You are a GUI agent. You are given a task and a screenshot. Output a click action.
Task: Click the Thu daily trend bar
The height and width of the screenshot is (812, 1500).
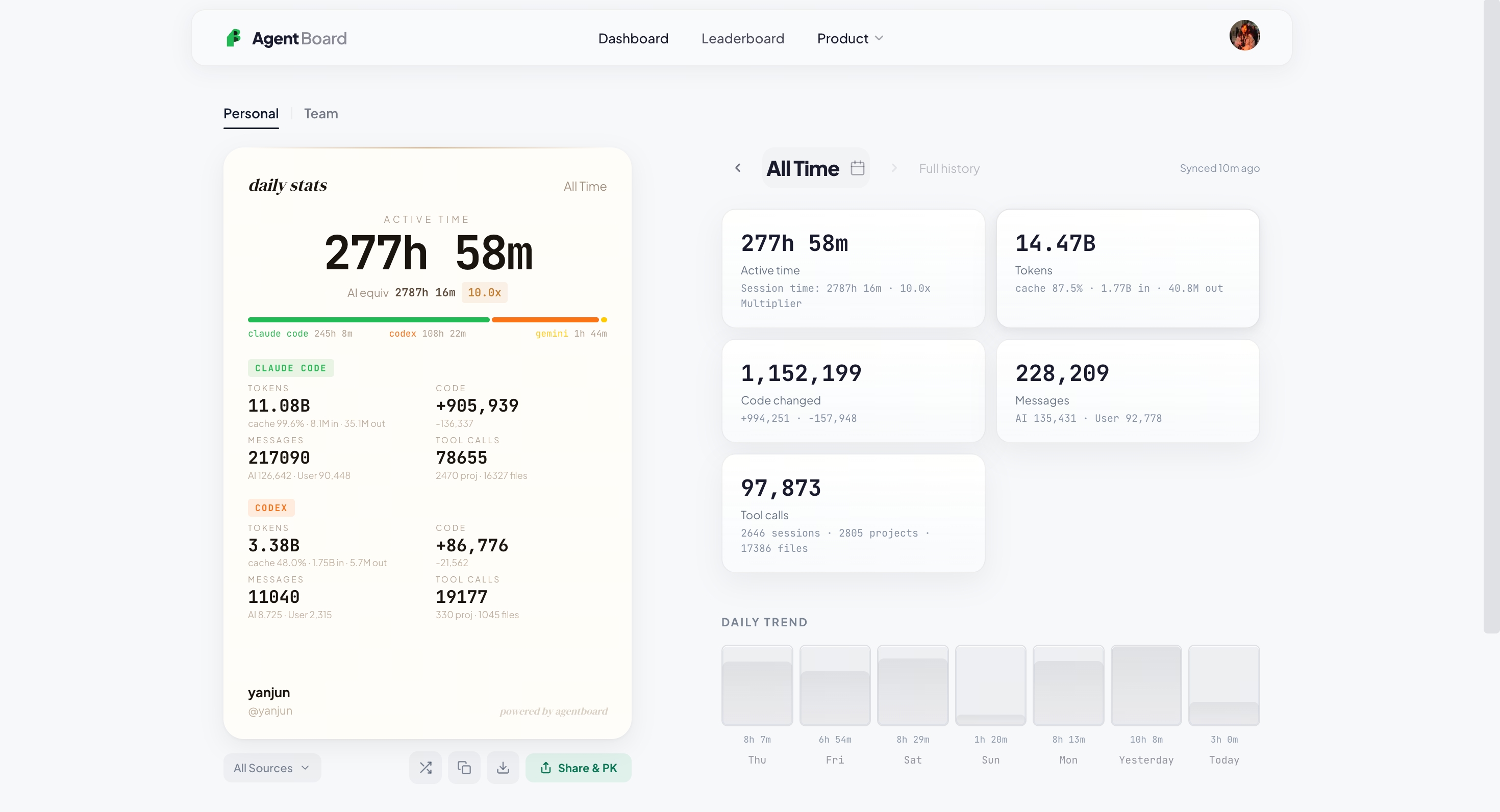[x=757, y=686]
